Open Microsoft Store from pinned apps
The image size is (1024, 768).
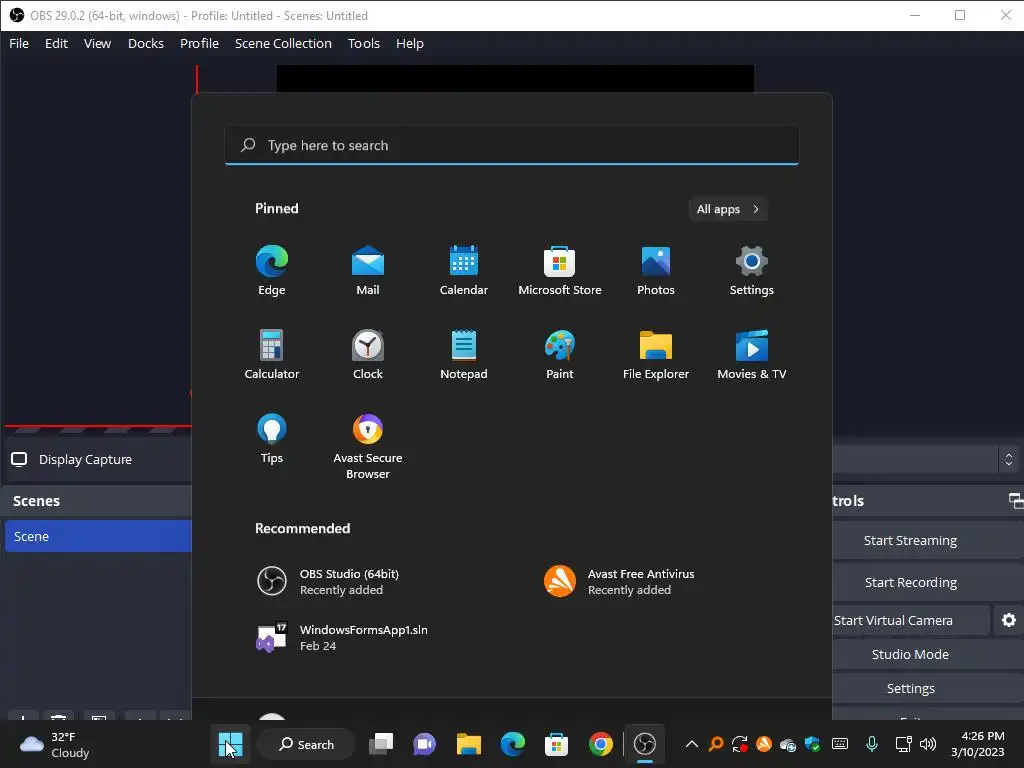pyautogui.click(x=560, y=270)
